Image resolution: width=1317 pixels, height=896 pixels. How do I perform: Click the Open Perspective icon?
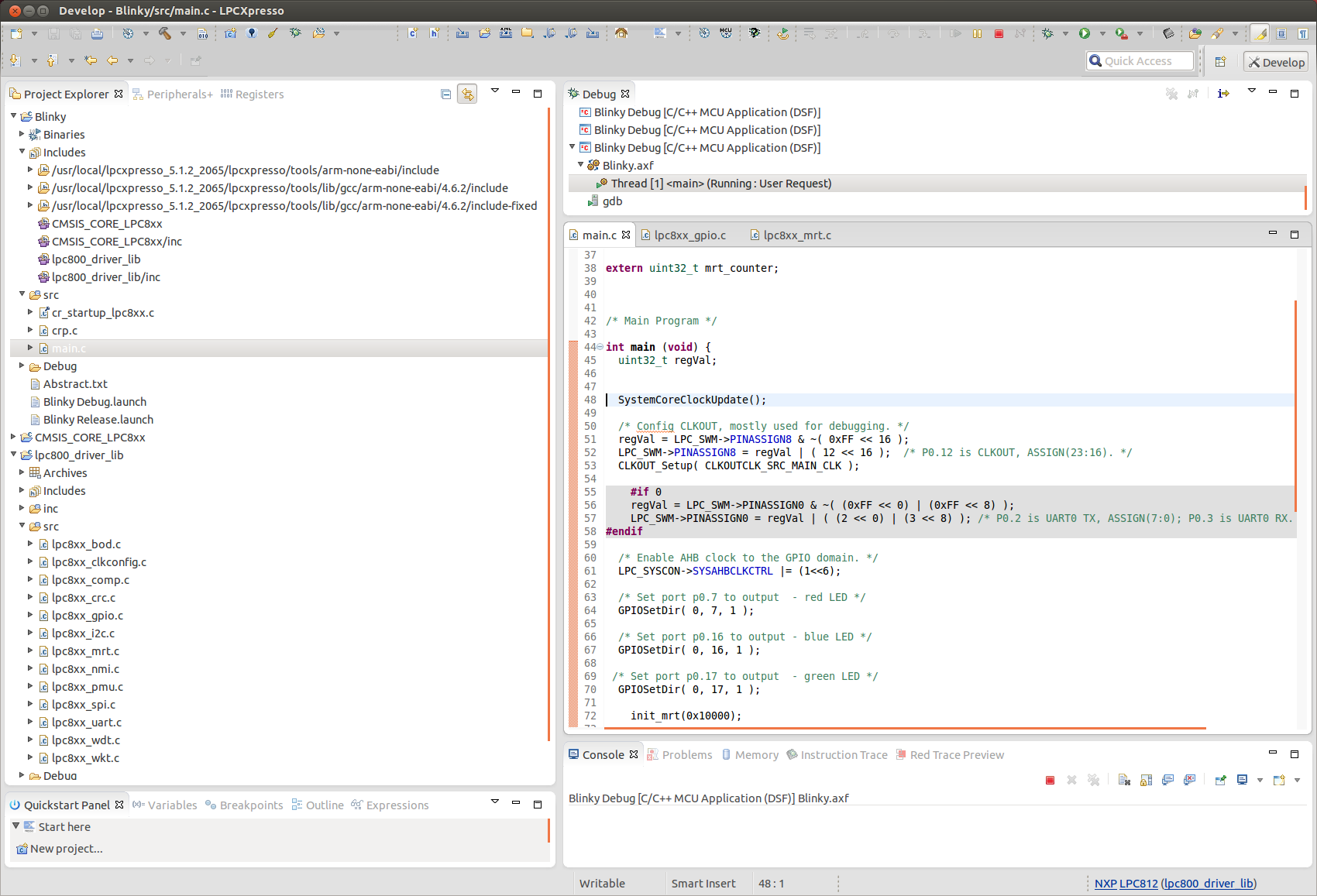[1220, 62]
